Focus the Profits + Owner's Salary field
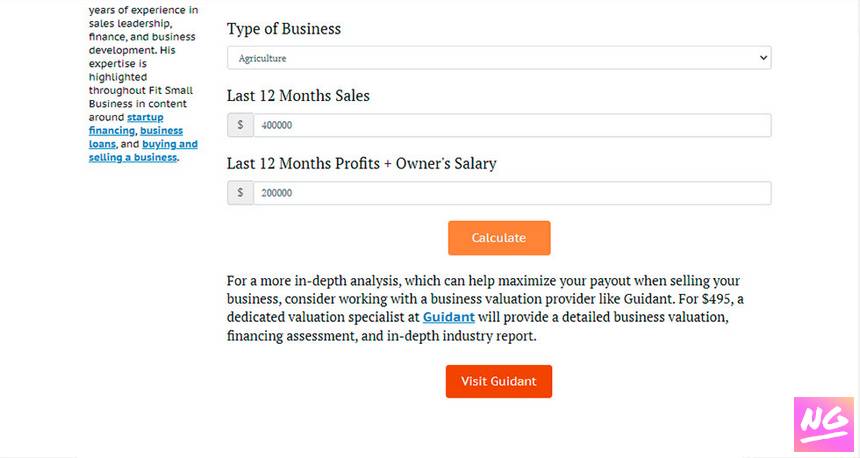This screenshot has width=860, height=458. [512, 193]
